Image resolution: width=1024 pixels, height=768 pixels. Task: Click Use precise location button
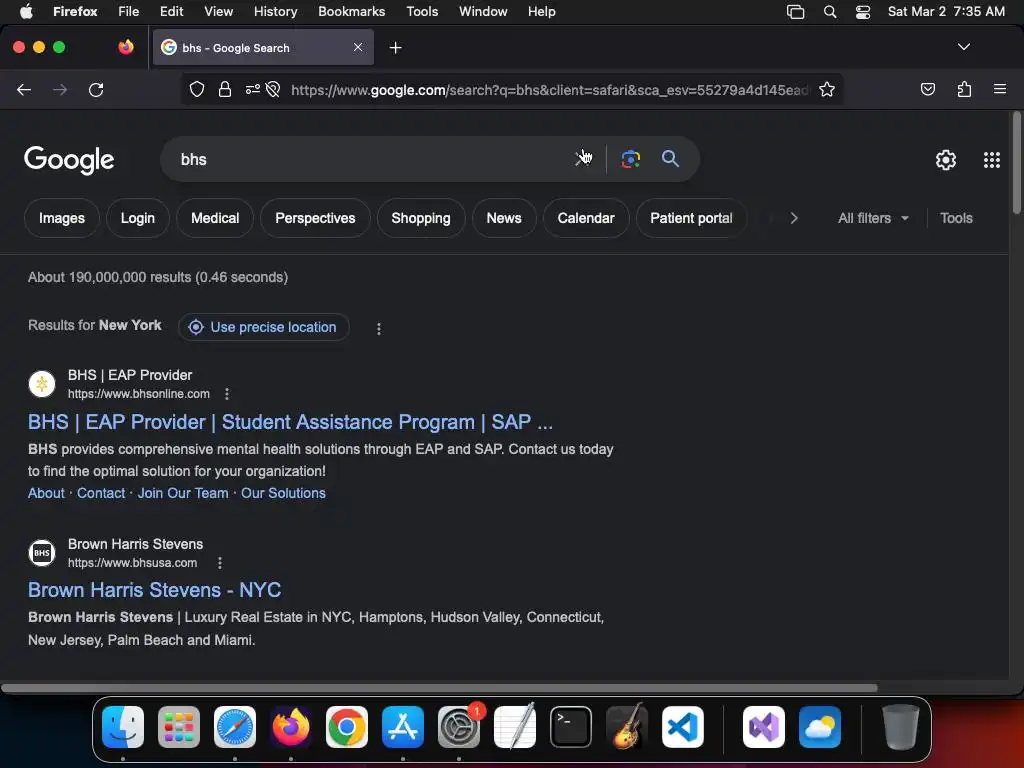click(x=264, y=327)
